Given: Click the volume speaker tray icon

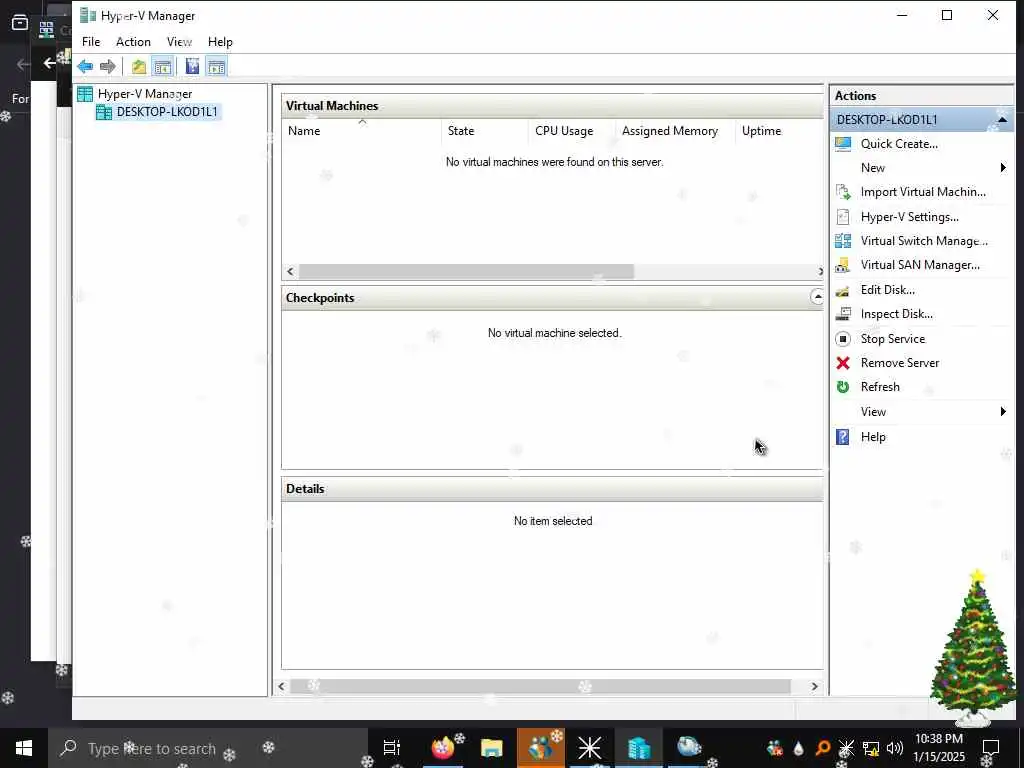Looking at the screenshot, I should (895, 748).
